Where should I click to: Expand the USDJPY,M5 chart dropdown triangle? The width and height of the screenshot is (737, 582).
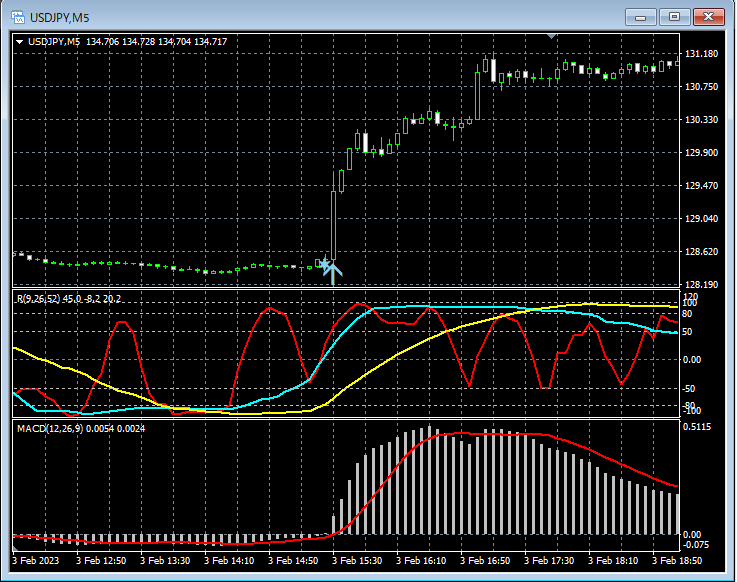20,42
